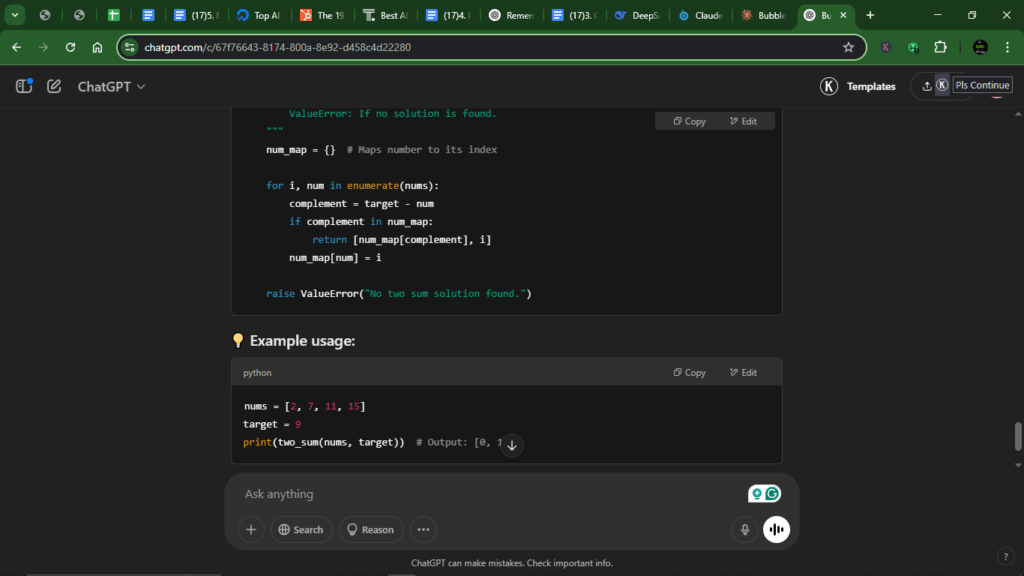Open the browser extensions puzzle icon
This screenshot has height=576, width=1024.
tap(939, 47)
